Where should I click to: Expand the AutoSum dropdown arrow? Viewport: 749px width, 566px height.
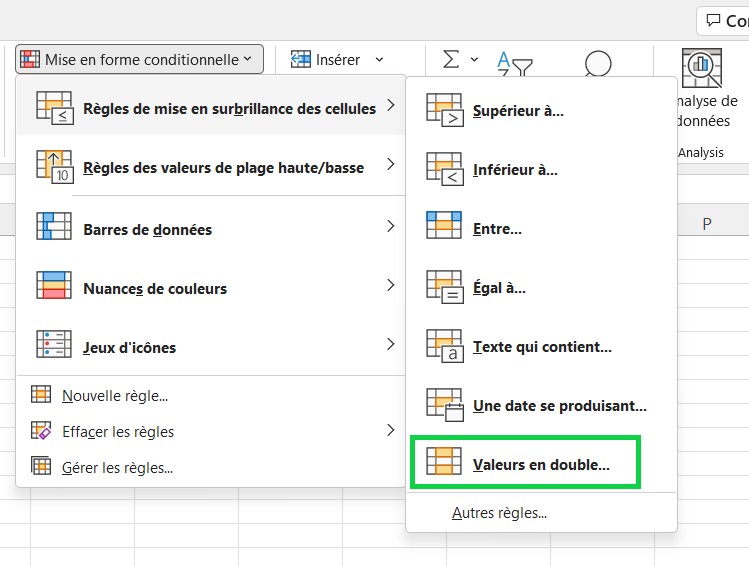coord(474,60)
